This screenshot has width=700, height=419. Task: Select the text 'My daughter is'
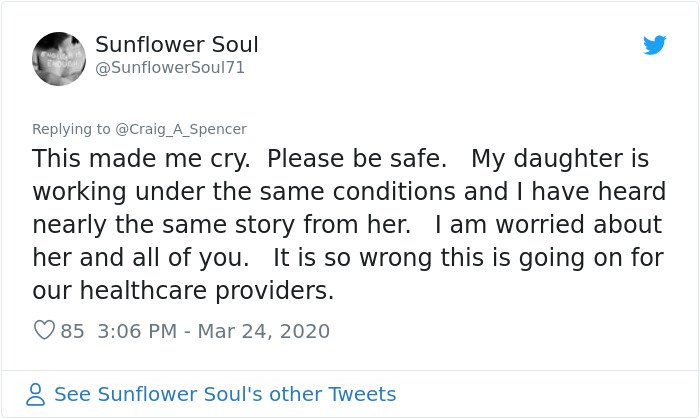pyautogui.click(x=560, y=159)
